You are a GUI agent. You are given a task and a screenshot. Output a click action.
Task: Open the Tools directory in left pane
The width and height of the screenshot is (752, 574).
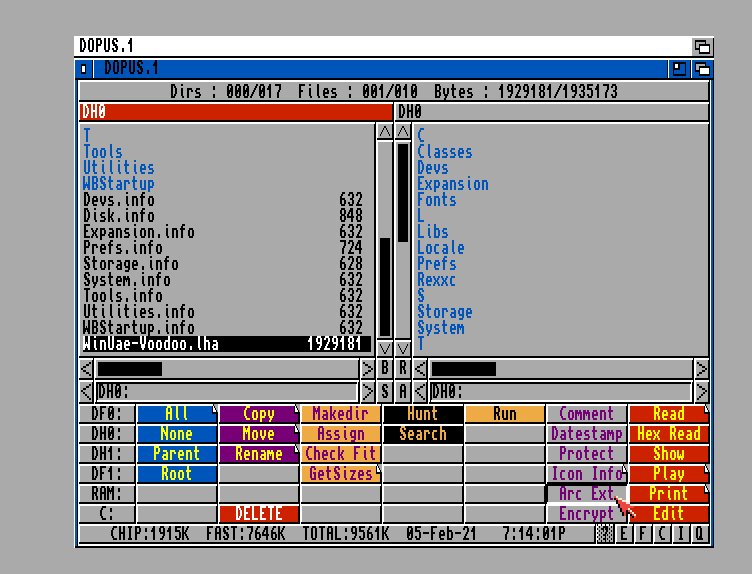pos(103,152)
